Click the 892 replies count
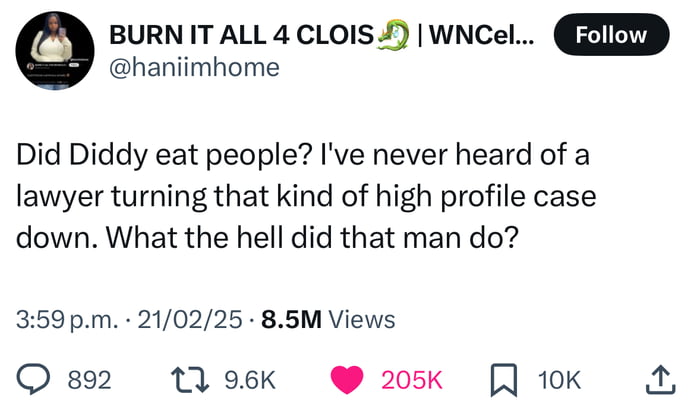This screenshot has width=700, height=413. 88,379
